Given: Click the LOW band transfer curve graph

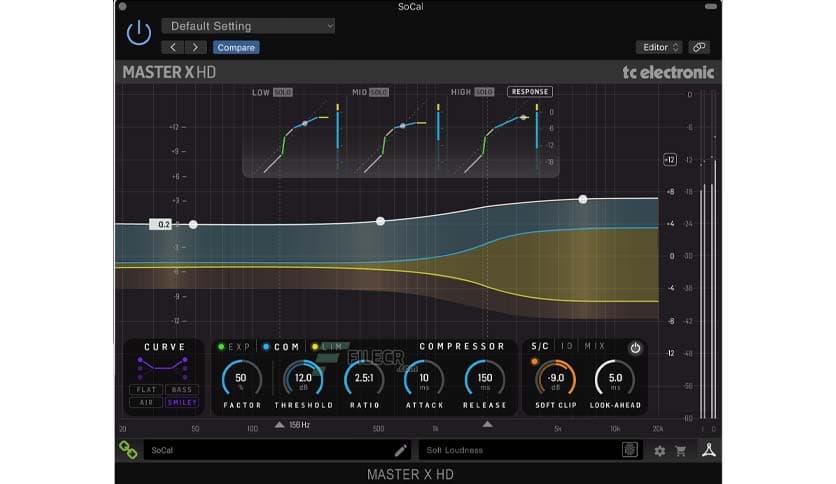Looking at the screenshot, I should click(x=296, y=138).
